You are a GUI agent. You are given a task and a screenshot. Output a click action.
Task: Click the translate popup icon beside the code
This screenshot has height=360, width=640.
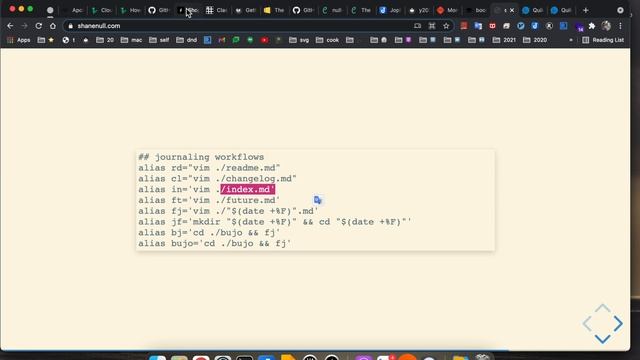point(318,200)
